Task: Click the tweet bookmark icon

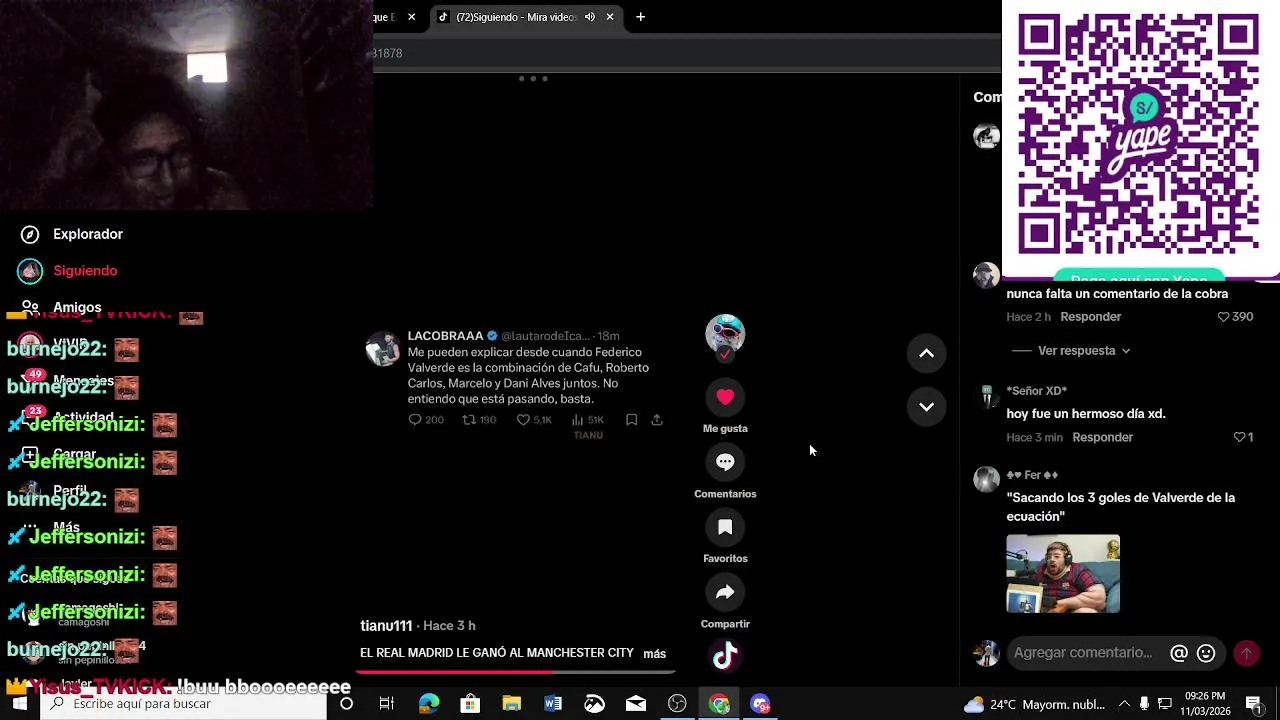Action: [631, 420]
